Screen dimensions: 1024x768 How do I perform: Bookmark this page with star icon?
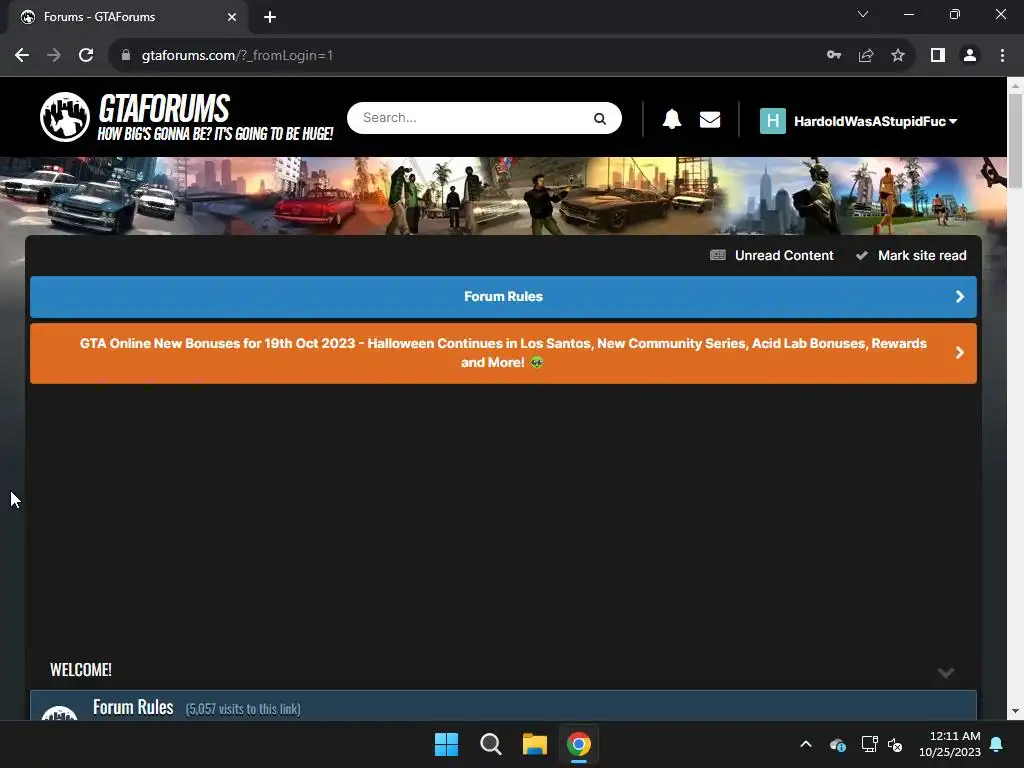898,56
